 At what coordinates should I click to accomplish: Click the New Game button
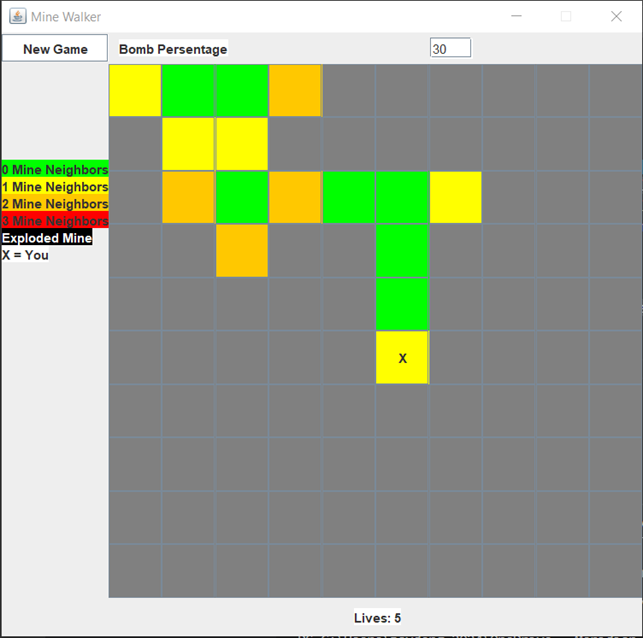(55, 49)
